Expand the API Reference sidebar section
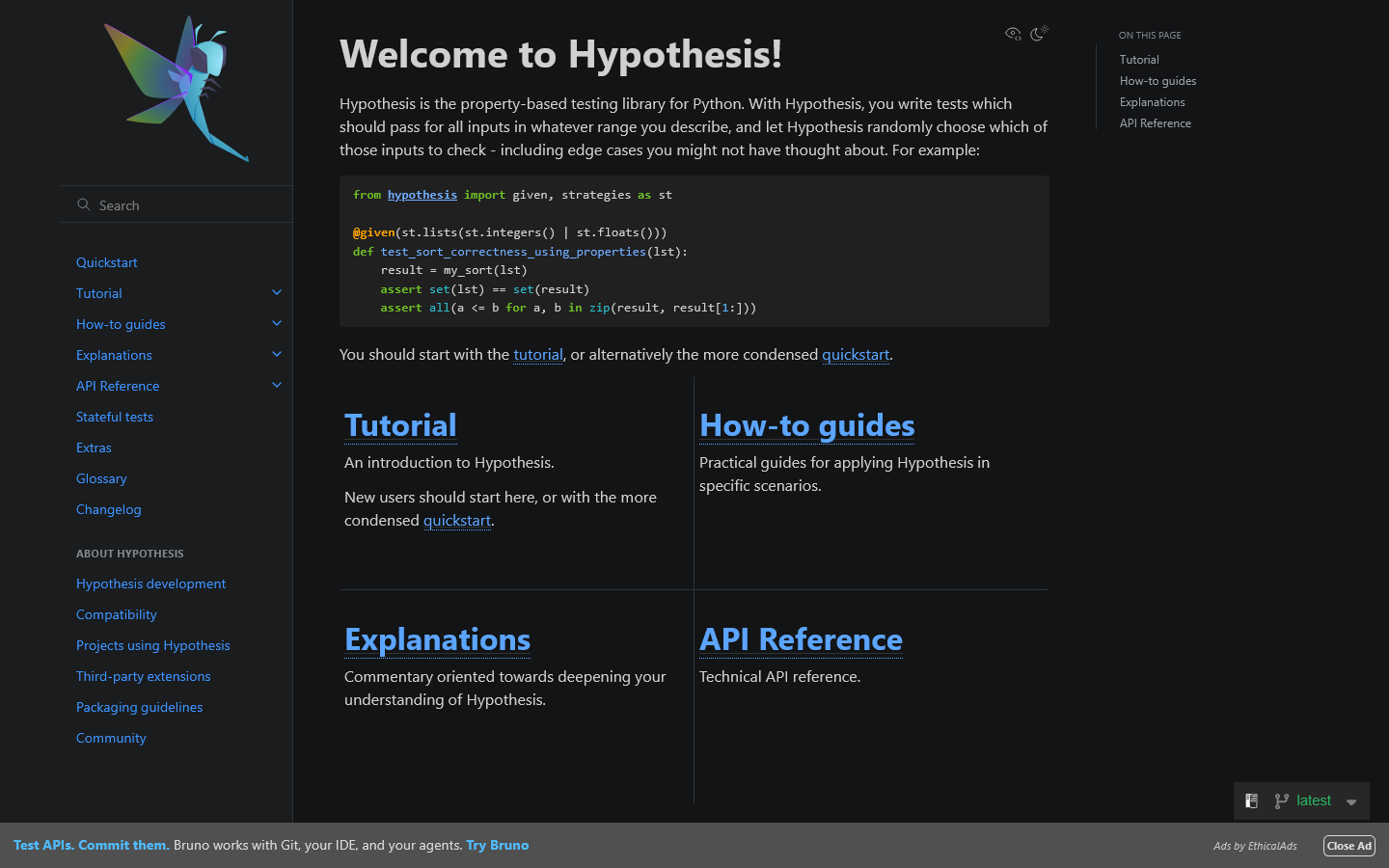 (277, 385)
